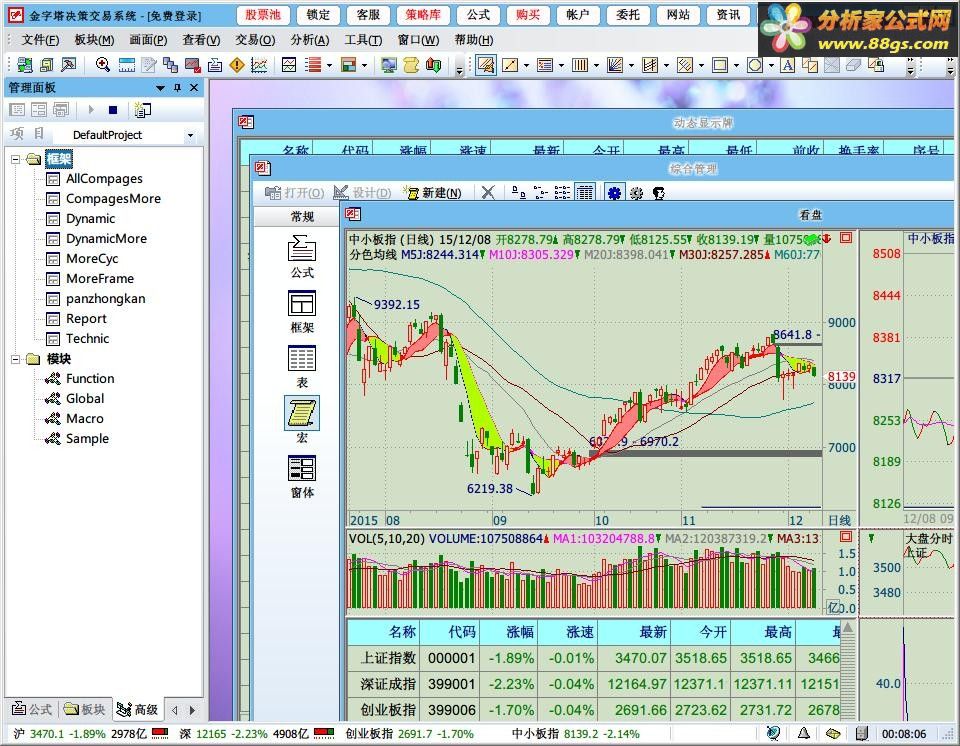
Task: Open the octagon tool dropdown arrow
Action: (771, 65)
